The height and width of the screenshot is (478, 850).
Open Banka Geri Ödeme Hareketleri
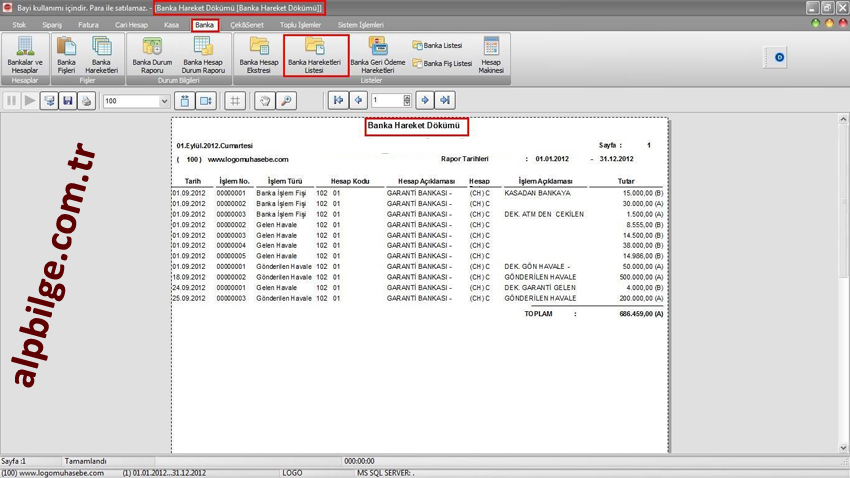tap(377, 55)
